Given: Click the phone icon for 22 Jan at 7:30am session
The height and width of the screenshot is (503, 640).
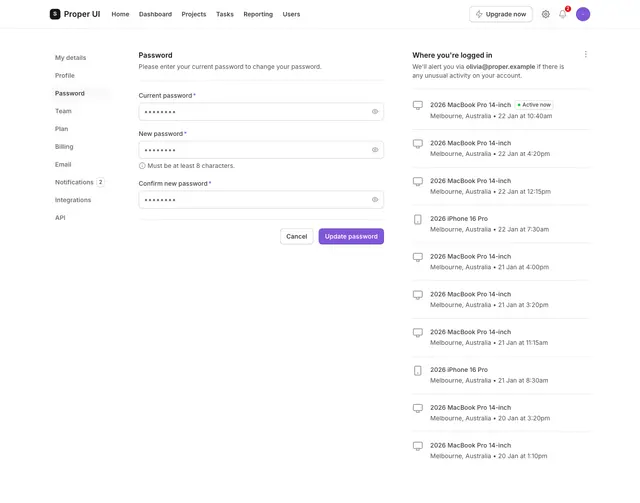Looking at the screenshot, I should pyautogui.click(x=418, y=219).
